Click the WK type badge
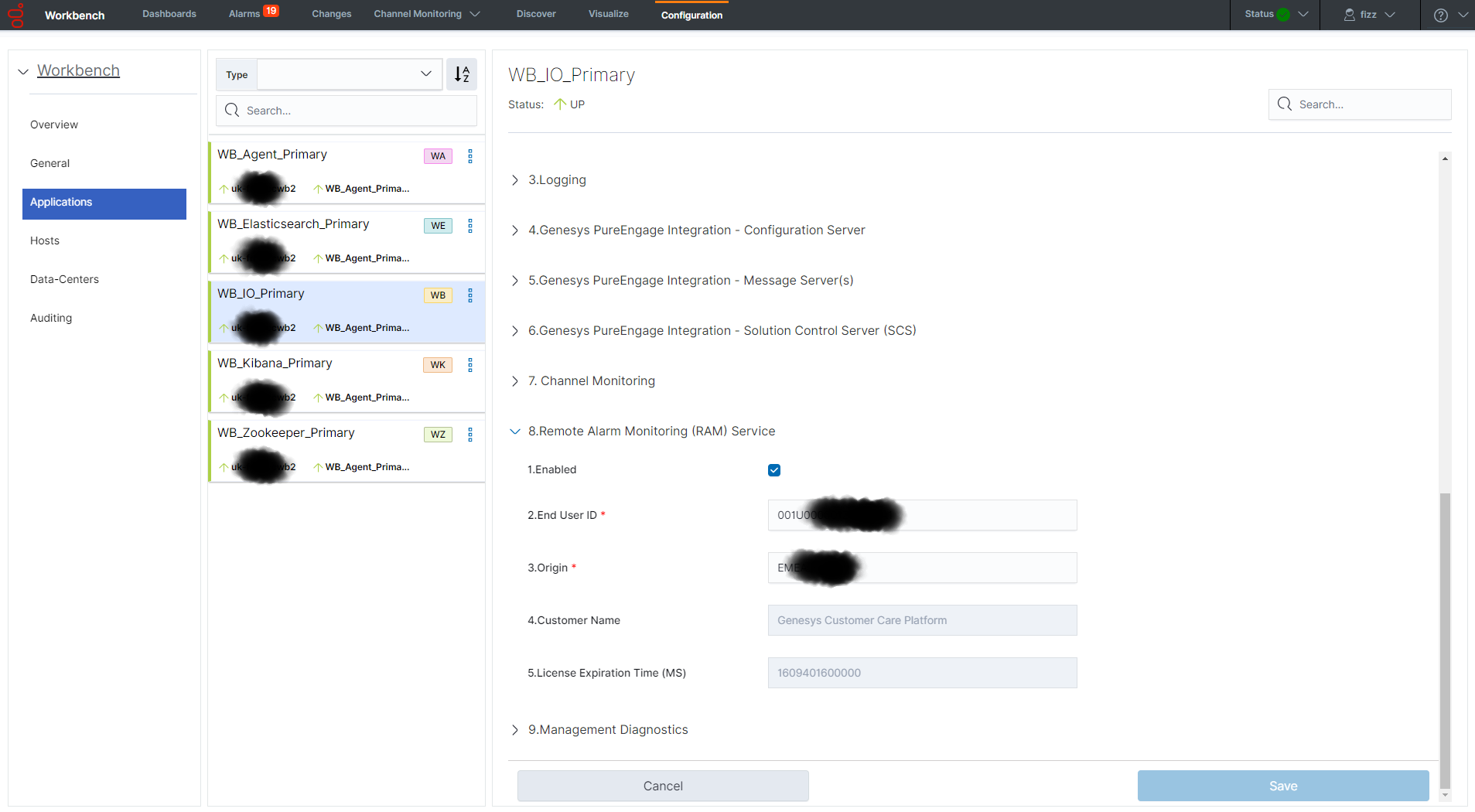1475x812 pixels. pyautogui.click(x=438, y=365)
